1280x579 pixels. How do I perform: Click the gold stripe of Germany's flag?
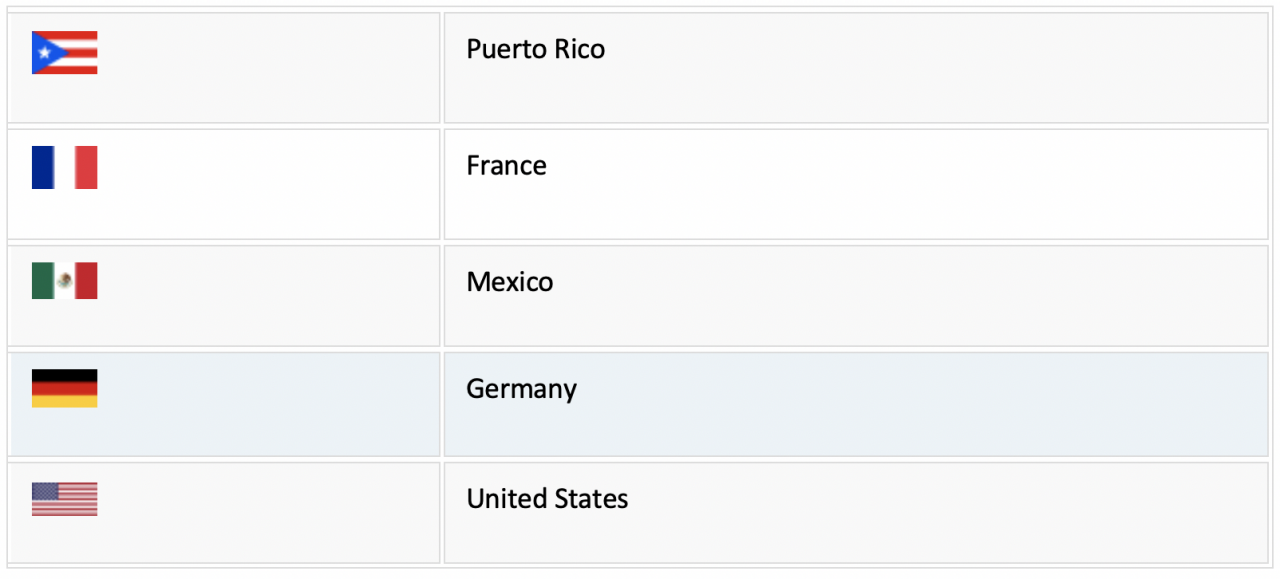click(x=64, y=401)
